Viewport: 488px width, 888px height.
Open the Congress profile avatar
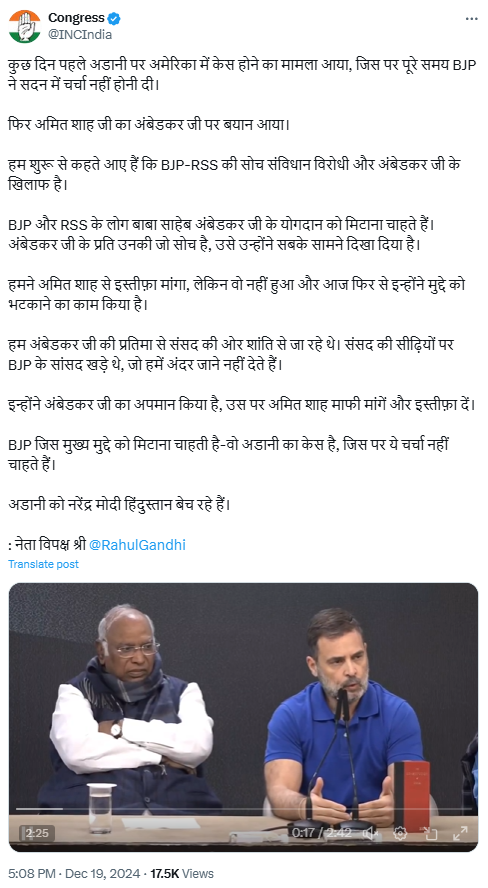point(24,26)
